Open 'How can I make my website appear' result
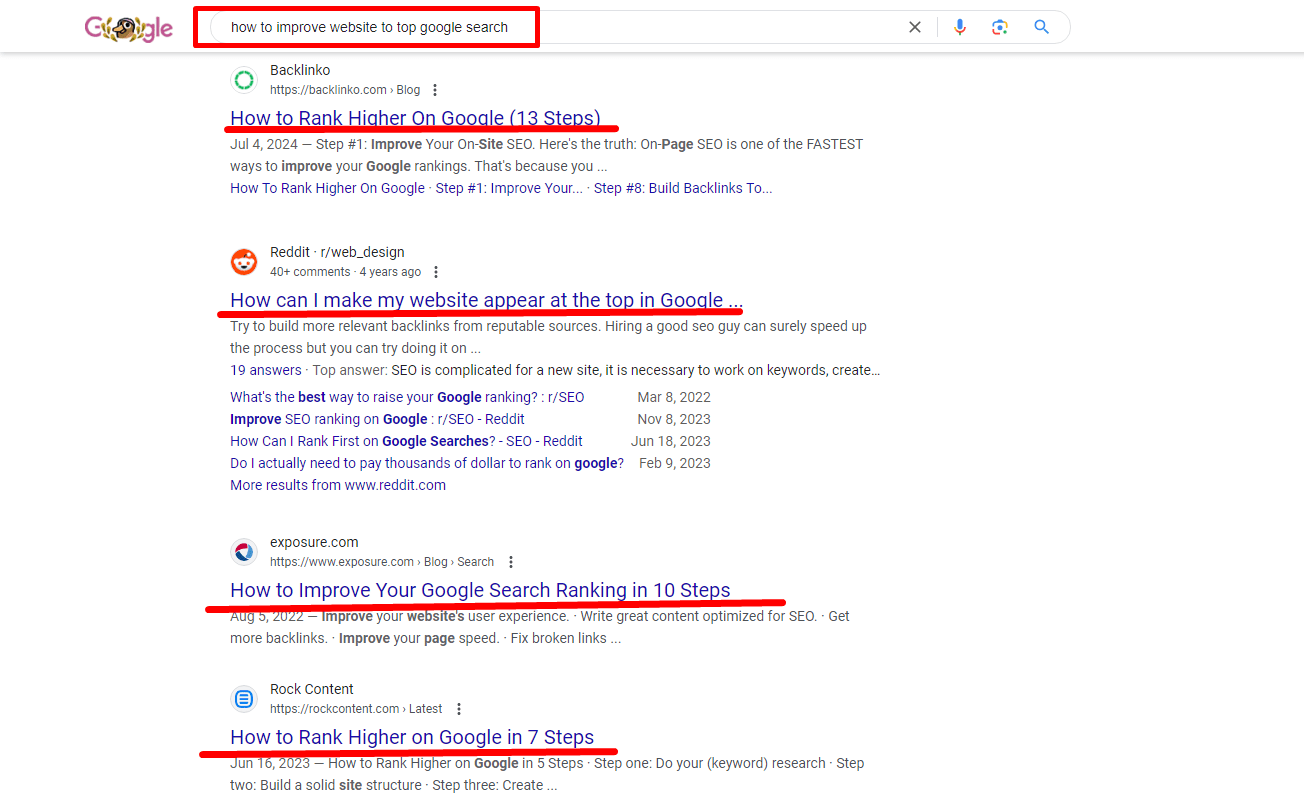The width and height of the screenshot is (1304, 796). coord(486,300)
